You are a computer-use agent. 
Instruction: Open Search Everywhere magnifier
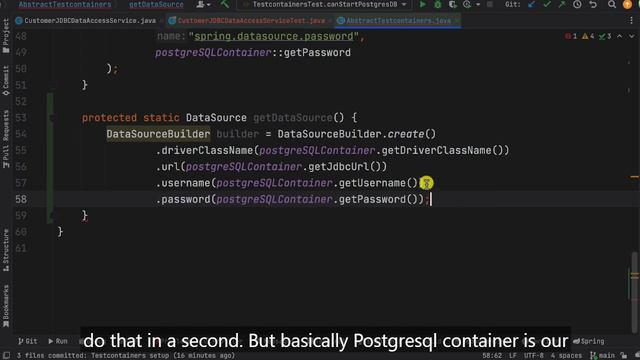611,4
